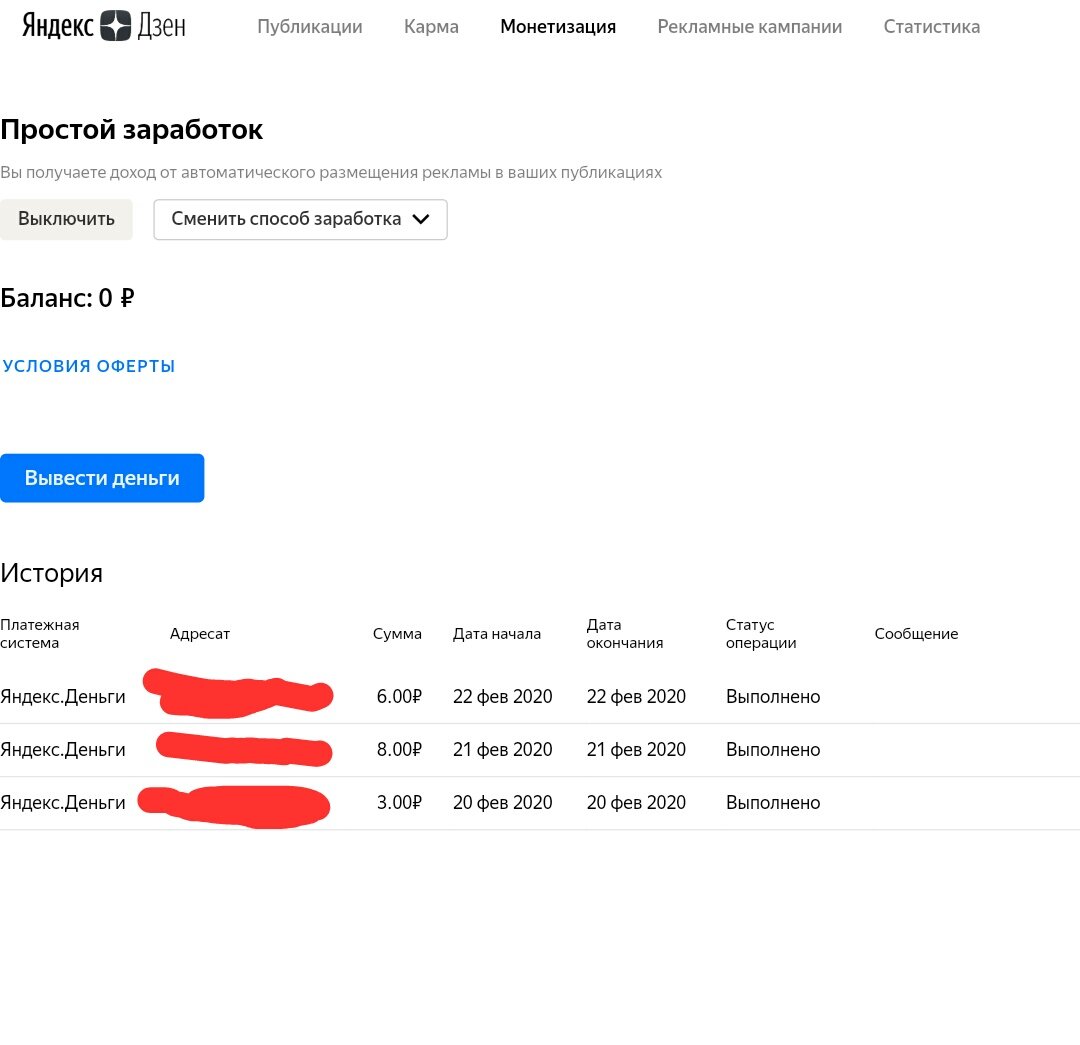
Task: Click the Платежная система column header
Action: pyautogui.click(x=40, y=634)
